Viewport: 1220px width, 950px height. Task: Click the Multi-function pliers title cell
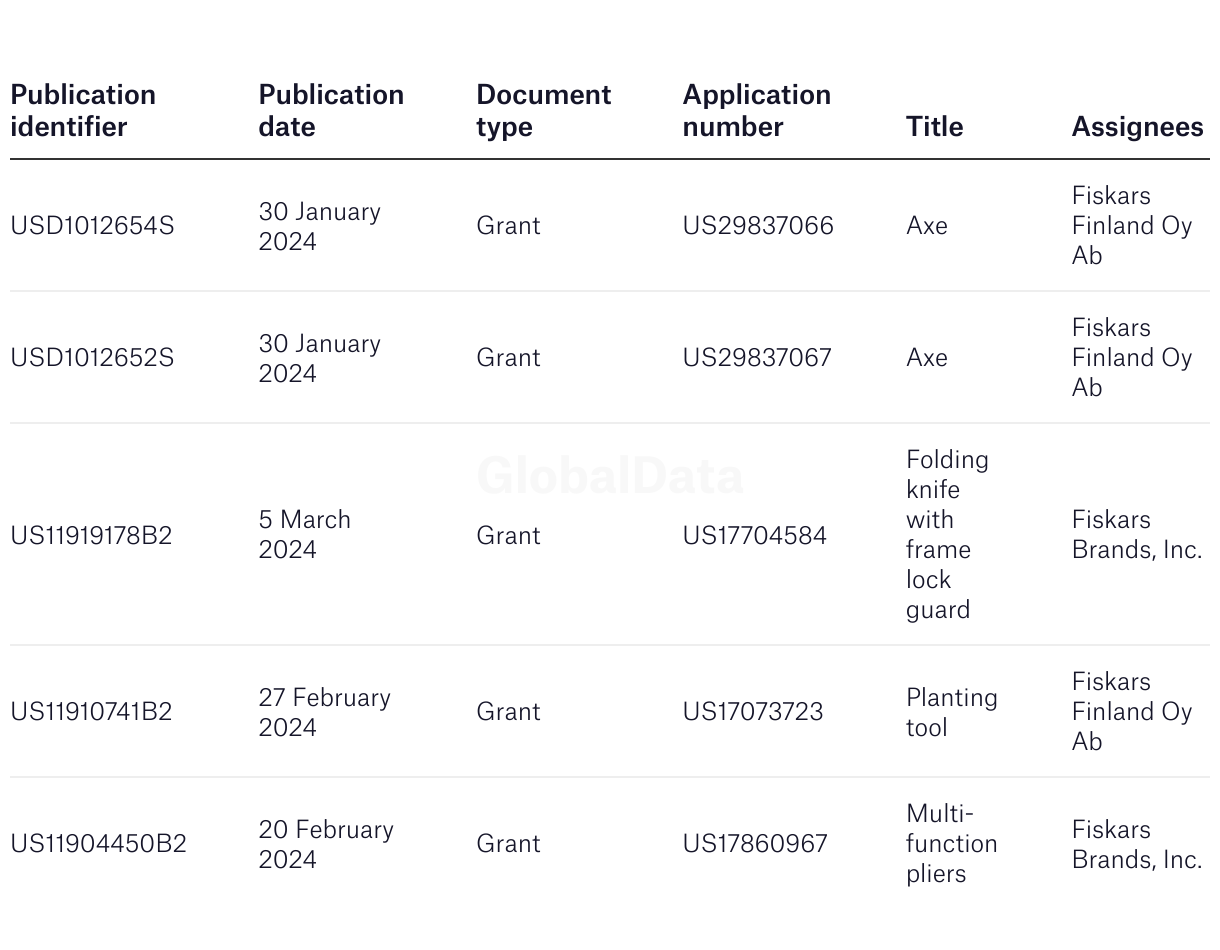point(951,843)
